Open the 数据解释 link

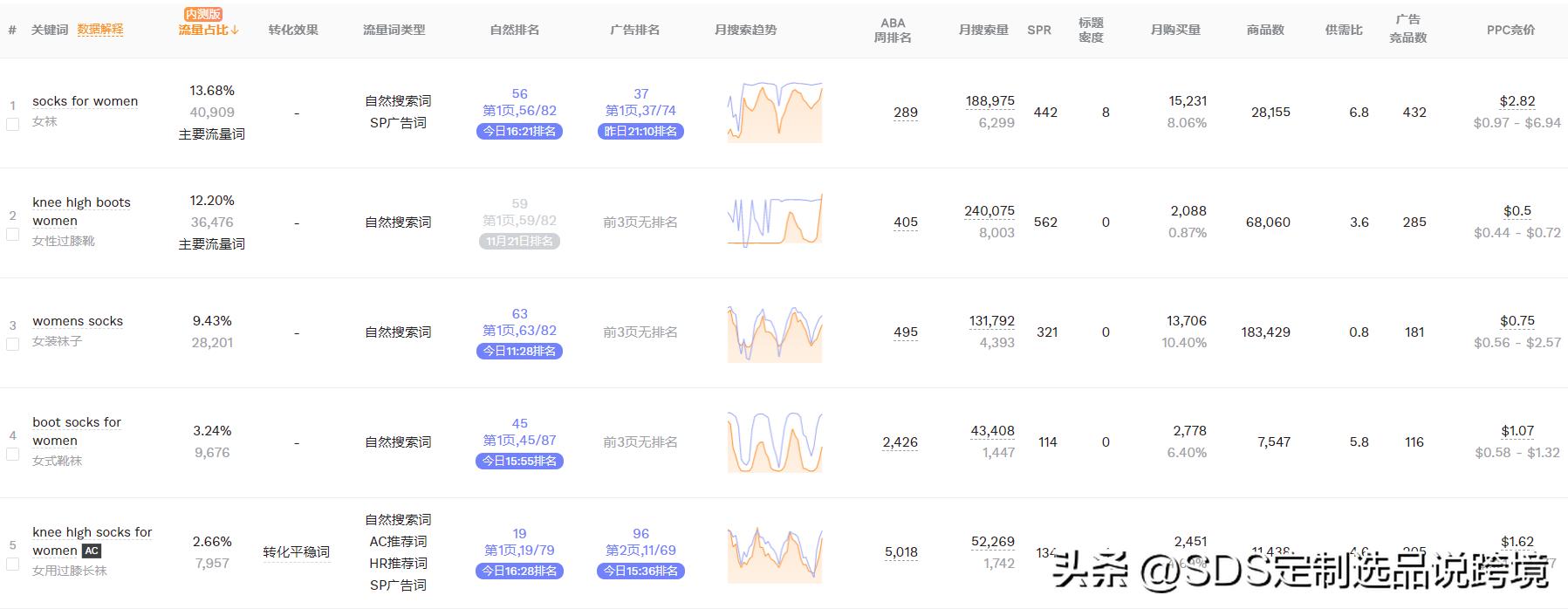pos(100,30)
